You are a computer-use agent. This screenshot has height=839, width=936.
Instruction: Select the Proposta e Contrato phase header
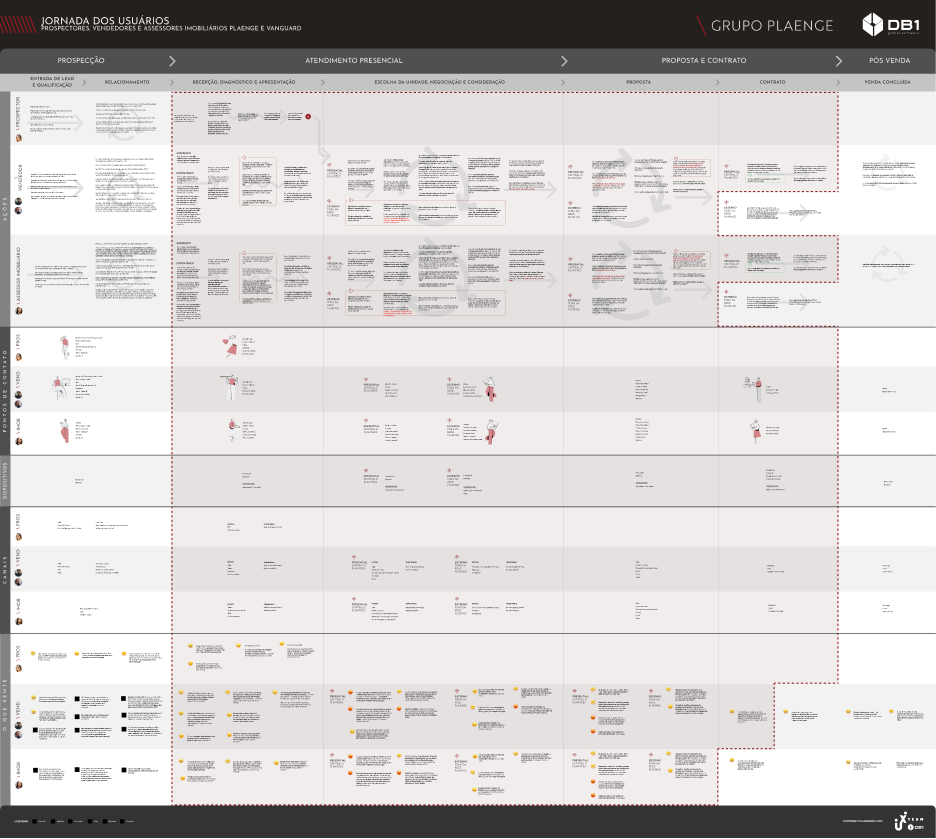tap(704, 60)
